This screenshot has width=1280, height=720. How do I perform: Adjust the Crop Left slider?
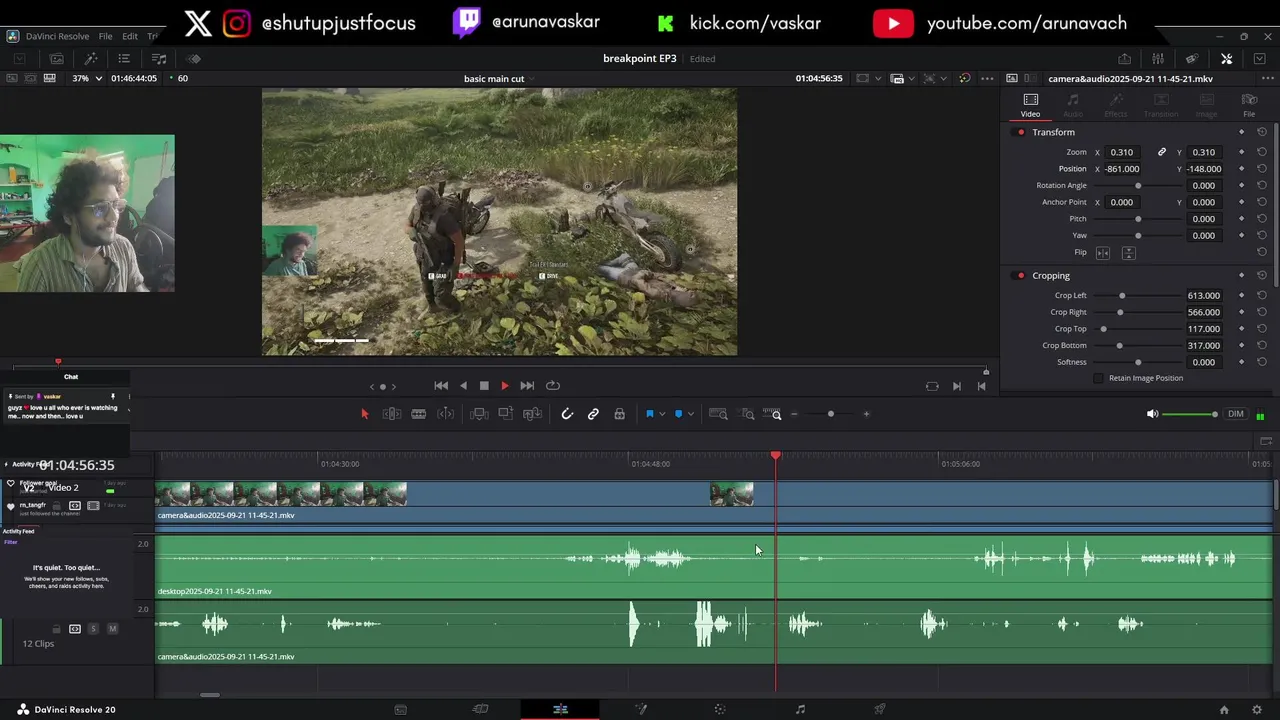[x=1137, y=296]
